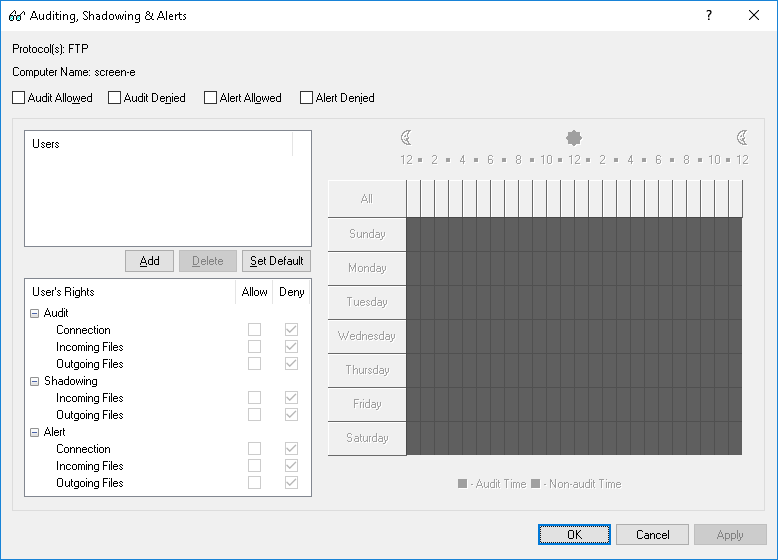Select the All row header in schedule

pyautogui.click(x=367, y=199)
